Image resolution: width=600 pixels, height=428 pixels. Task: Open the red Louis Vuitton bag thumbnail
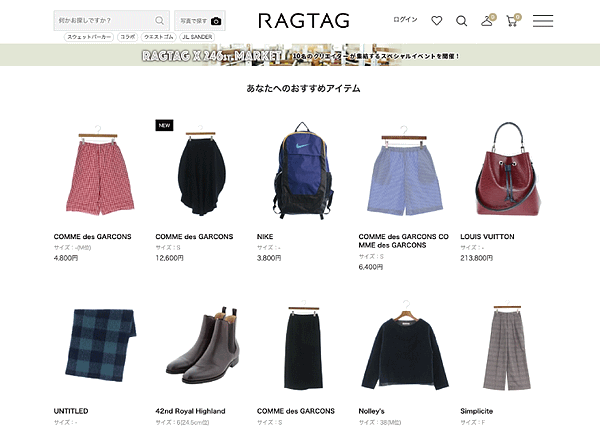click(508, 169)
